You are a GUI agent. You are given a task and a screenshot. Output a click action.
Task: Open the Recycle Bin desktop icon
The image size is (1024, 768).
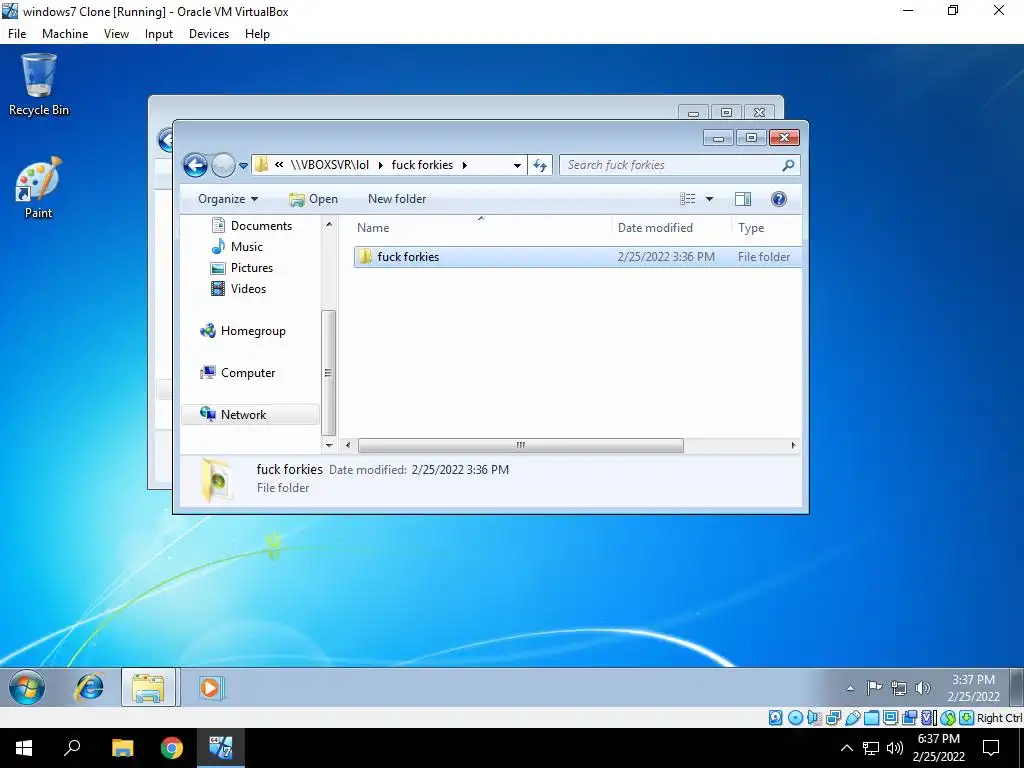point(39,85)
